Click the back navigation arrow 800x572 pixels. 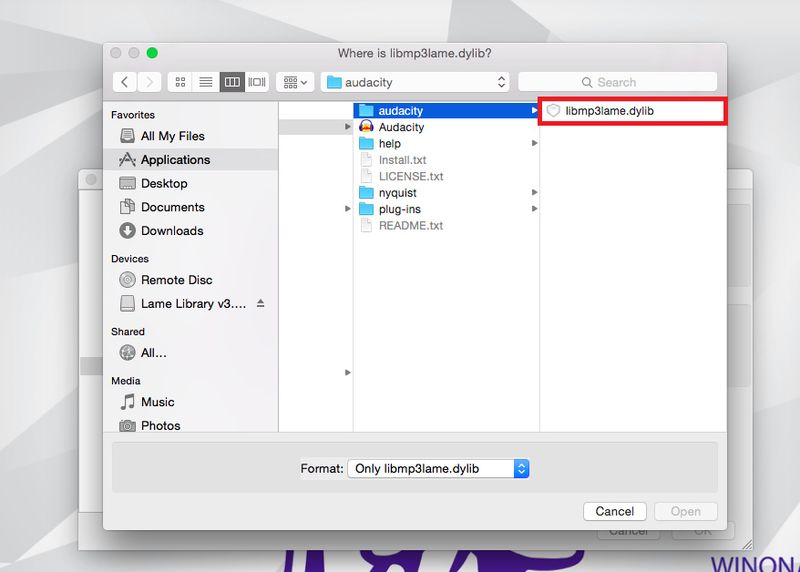coord(124,82)
